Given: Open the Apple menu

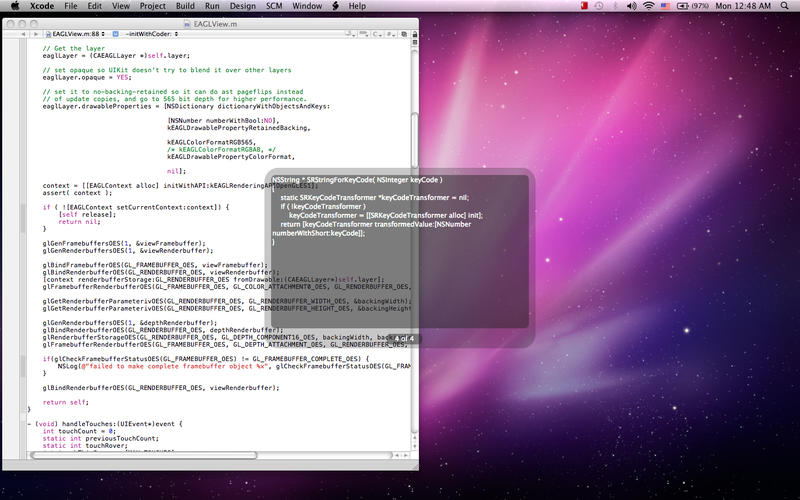Looking at the screenshot, I should 15,6.
